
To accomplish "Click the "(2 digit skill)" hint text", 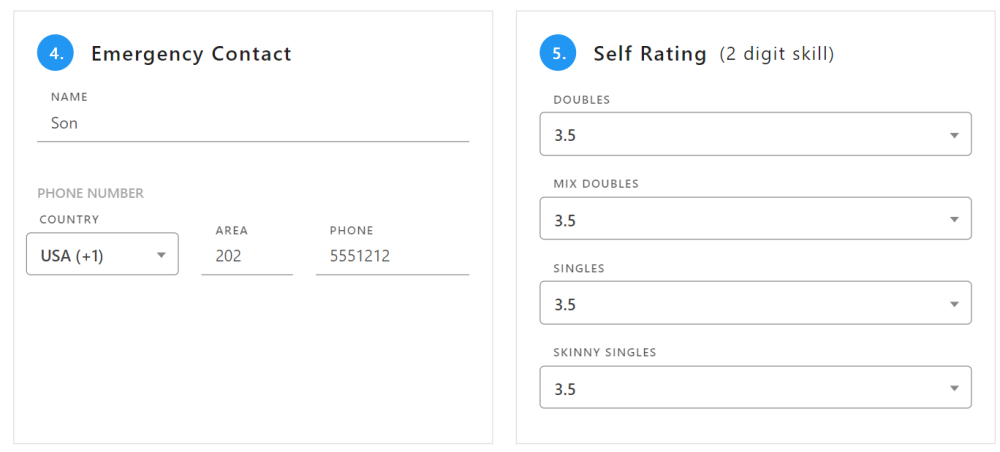I will tap(777, 54).
